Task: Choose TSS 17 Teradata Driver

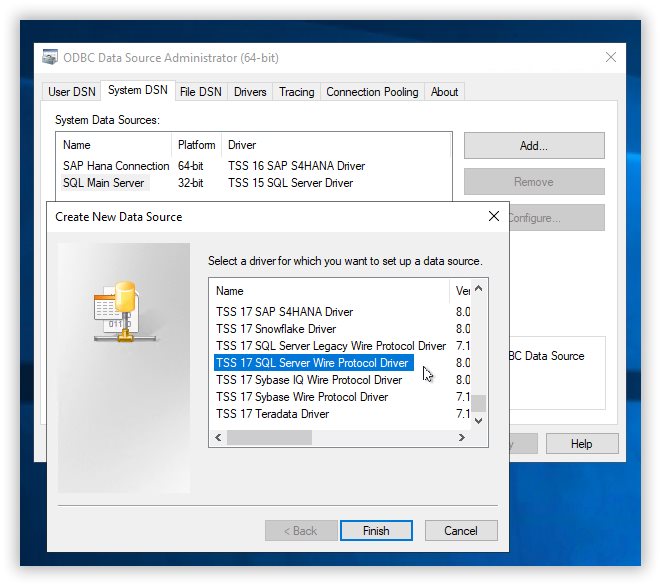Action: point(272,414)
